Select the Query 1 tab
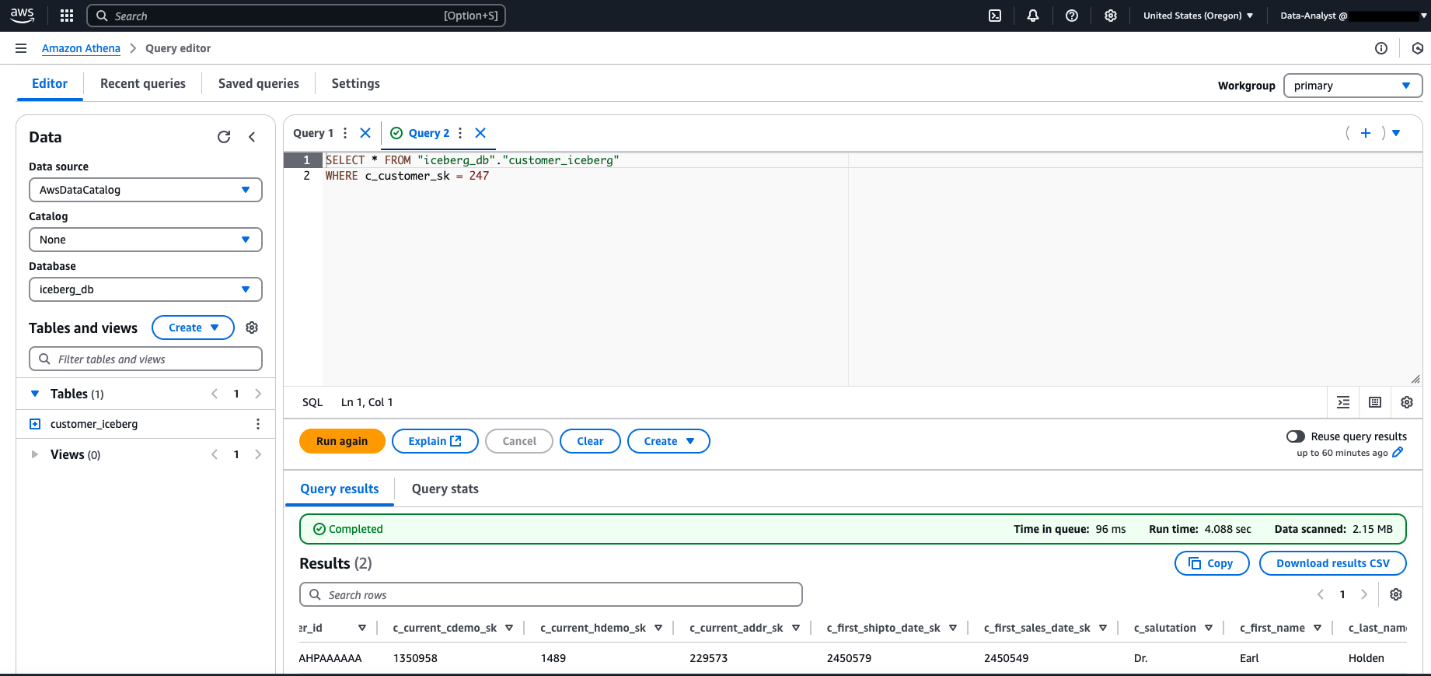This screenshot has width=1431, height=676. coord(313,133)
